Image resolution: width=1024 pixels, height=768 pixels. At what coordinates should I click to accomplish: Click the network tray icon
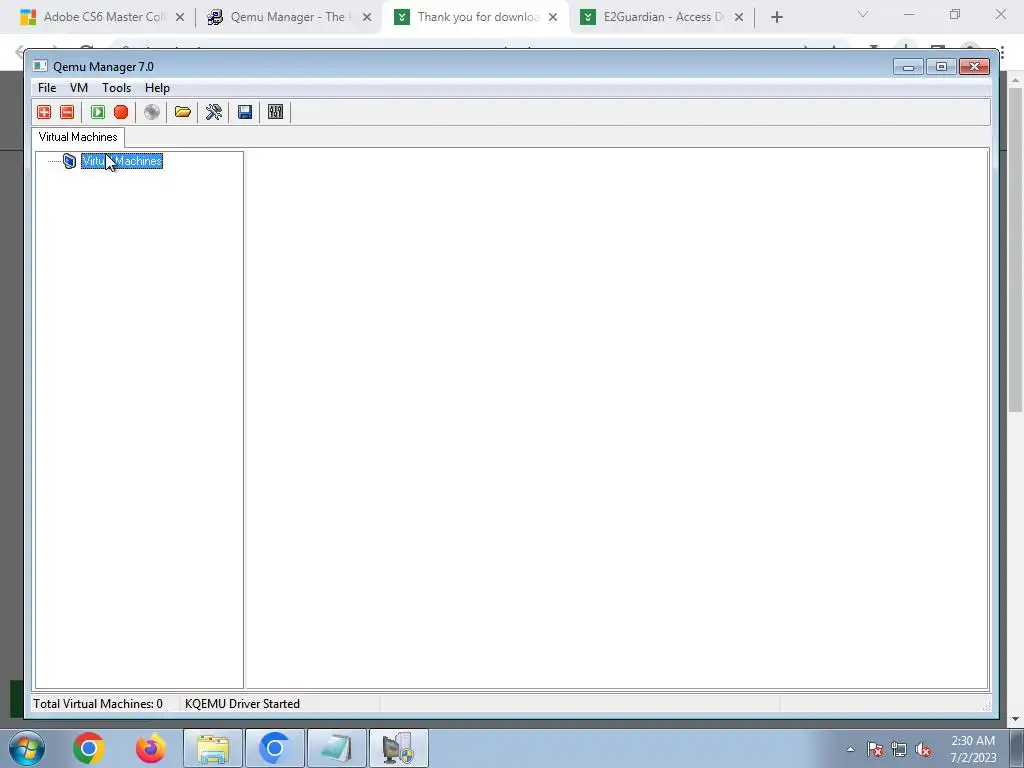[899, 750]
